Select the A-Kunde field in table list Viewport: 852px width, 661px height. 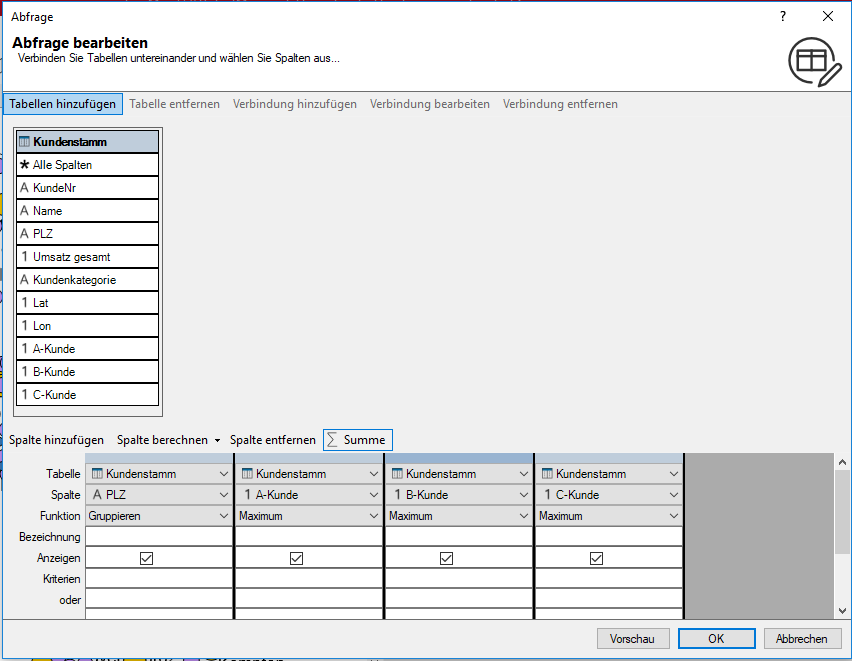tap(87, 348)
